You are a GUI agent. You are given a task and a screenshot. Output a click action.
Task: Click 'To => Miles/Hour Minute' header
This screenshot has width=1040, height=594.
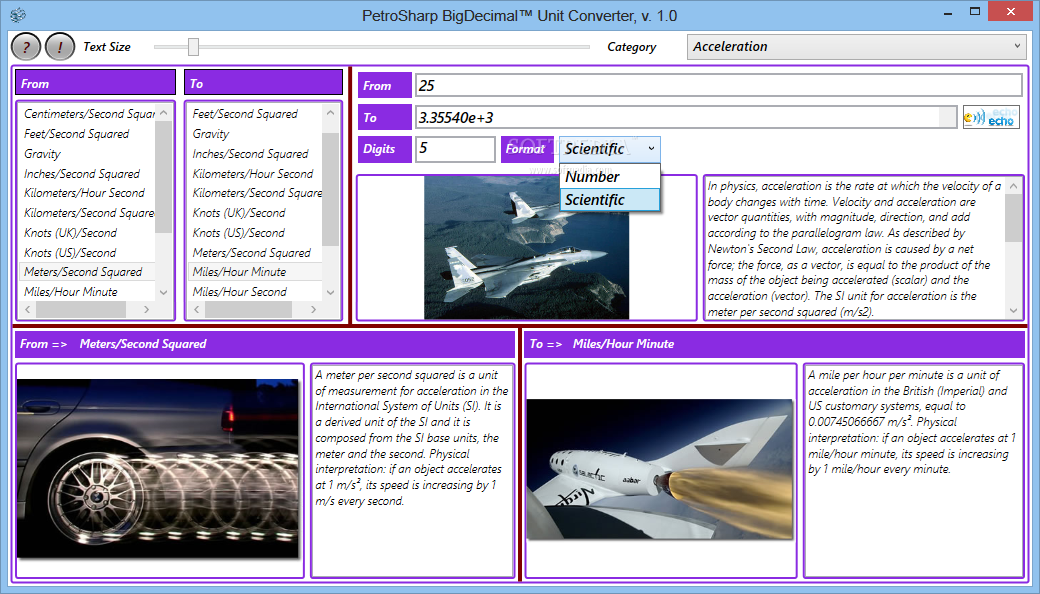[774, 343]
